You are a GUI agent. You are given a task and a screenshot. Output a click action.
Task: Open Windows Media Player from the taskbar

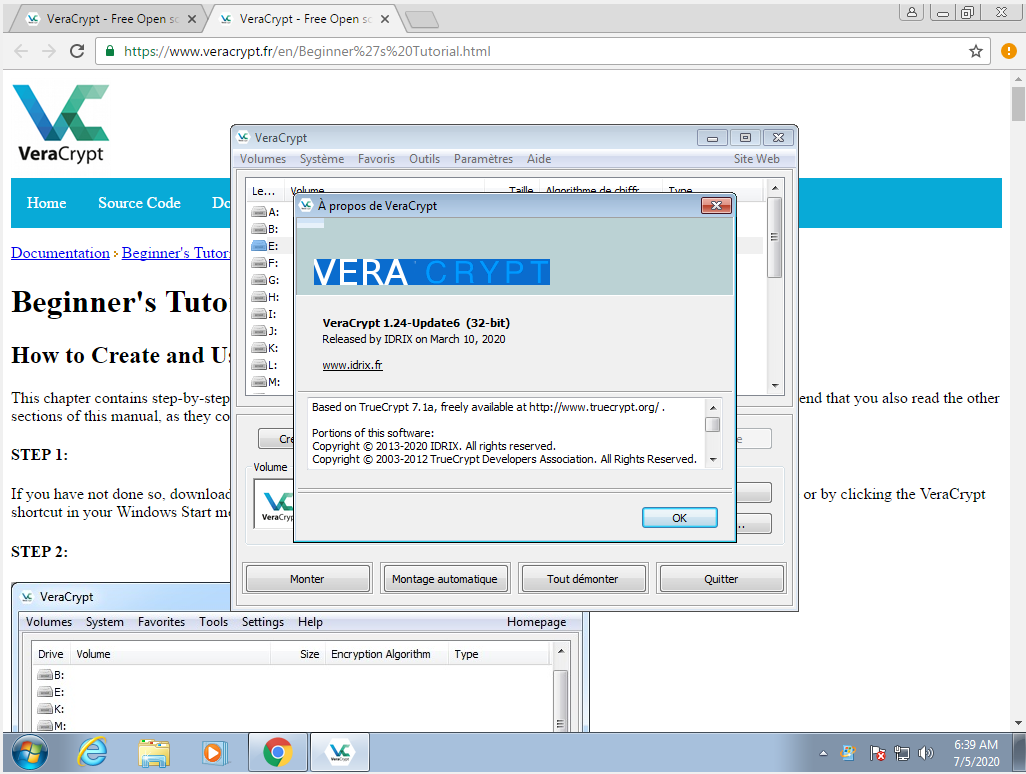(213, 753)
